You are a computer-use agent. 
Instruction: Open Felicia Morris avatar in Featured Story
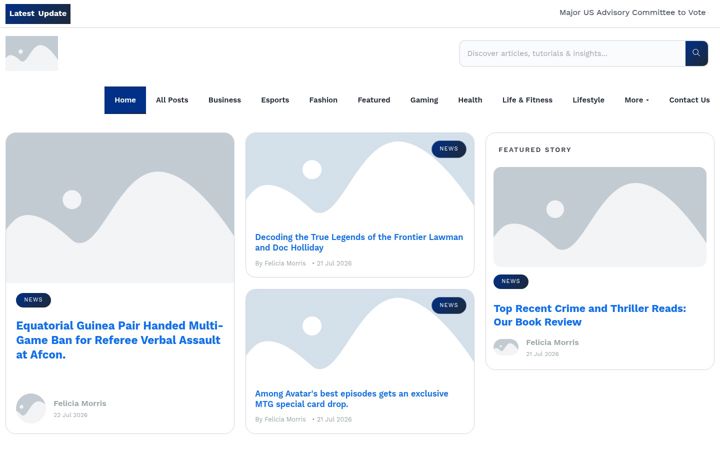[506, 347]
